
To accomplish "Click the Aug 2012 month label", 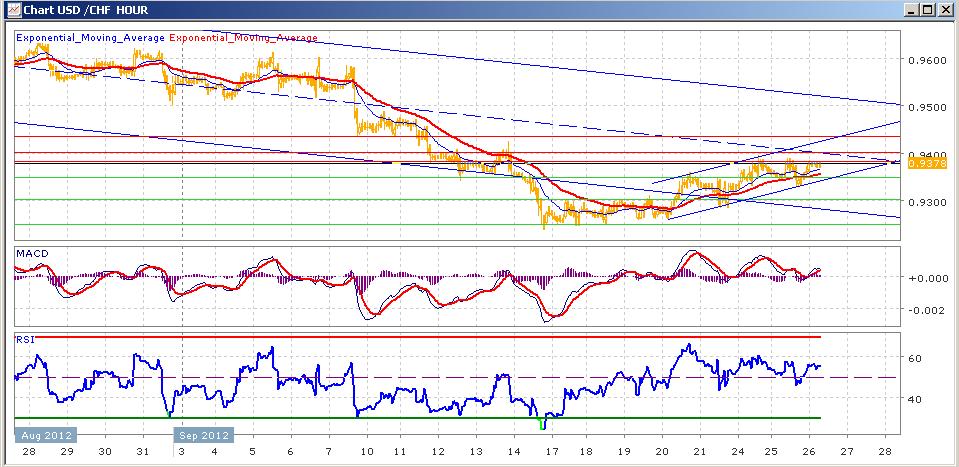I will point(46,435).
